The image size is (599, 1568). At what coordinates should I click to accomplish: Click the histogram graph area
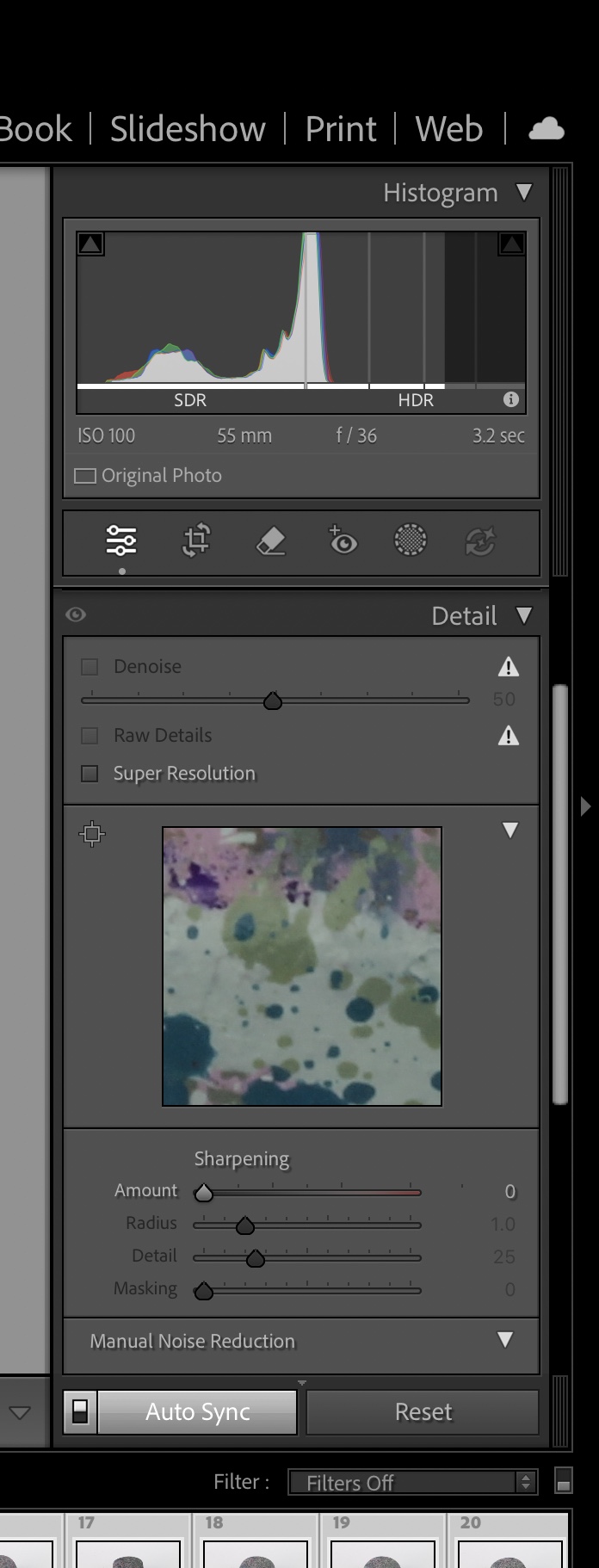pos(301,308)
